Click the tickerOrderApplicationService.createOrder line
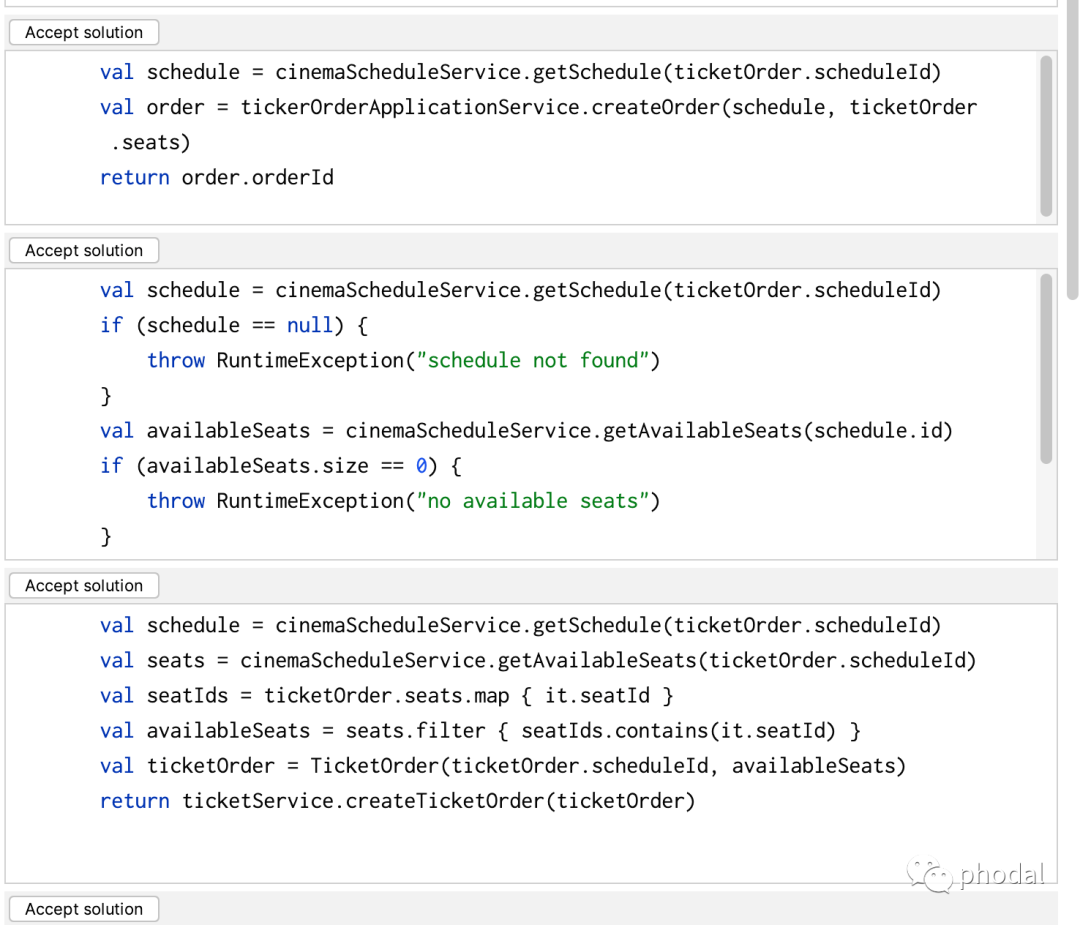The height and width of the screenshot is (925, 1080). [x=539, y=107]
